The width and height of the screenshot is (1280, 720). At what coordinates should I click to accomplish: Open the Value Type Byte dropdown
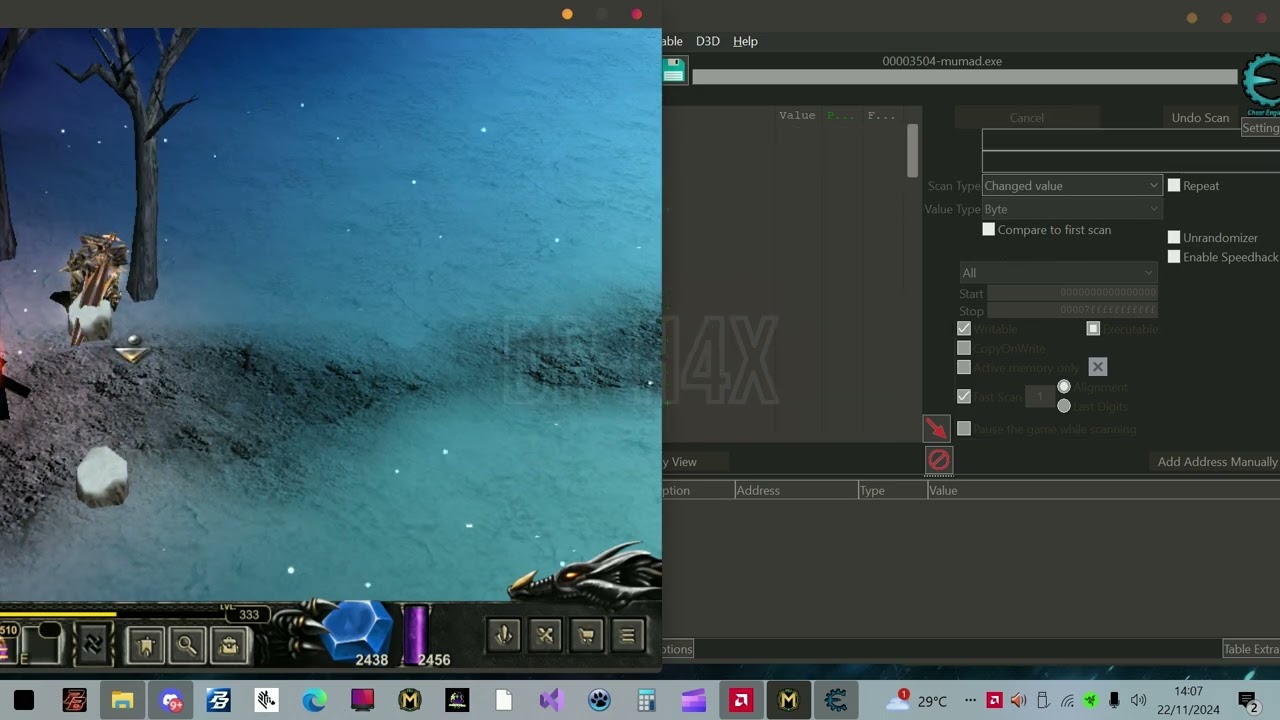coord(1071,209)
